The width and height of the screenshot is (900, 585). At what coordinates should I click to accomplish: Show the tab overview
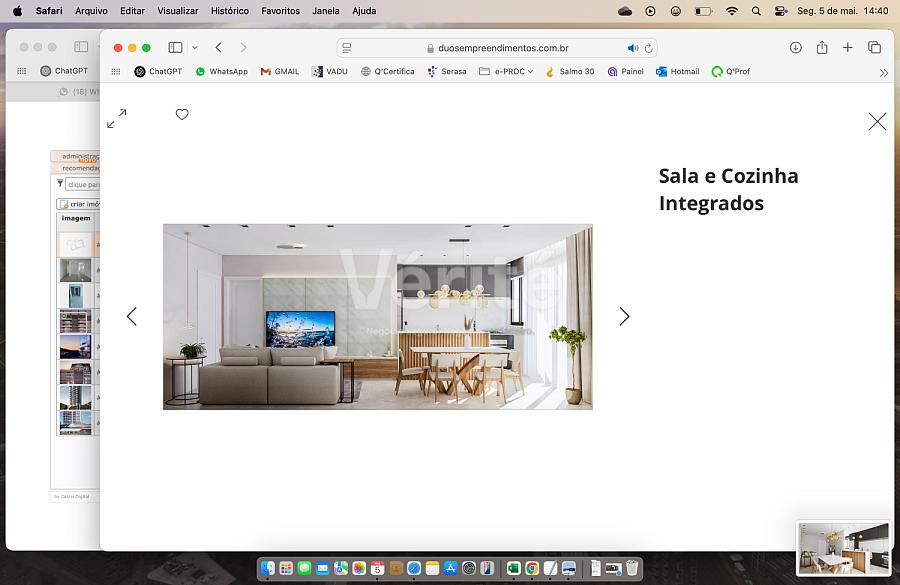tap(874, 47)
